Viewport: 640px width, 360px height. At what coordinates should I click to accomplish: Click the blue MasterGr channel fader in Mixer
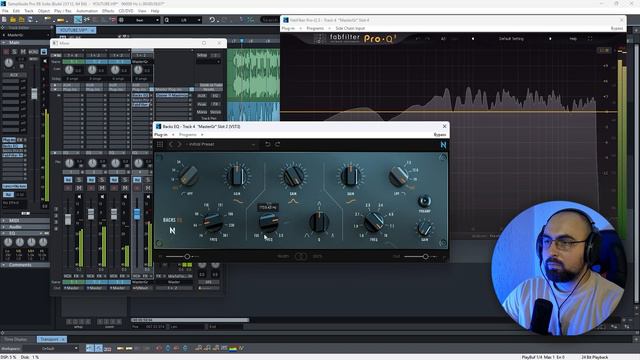tap(137, 214)
